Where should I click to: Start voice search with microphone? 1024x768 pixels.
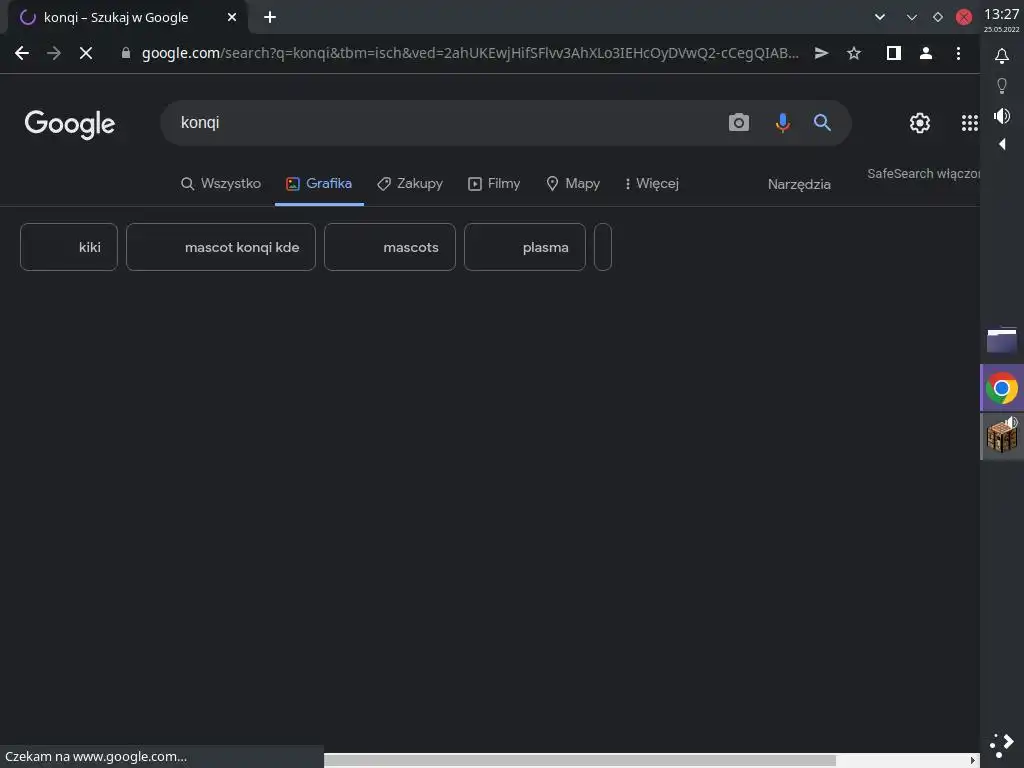pyautogui.click(x=782, y=122)
